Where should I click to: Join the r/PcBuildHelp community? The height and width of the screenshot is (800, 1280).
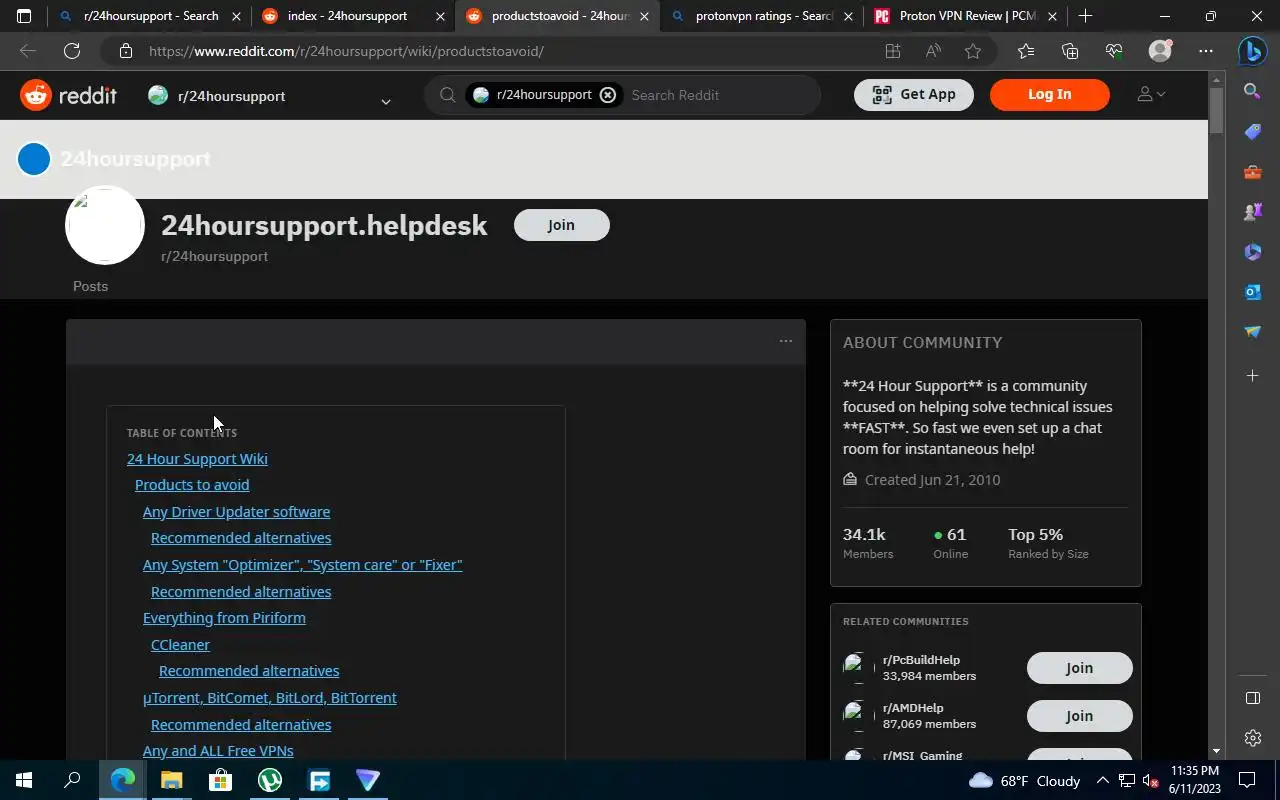point(1079,668)
